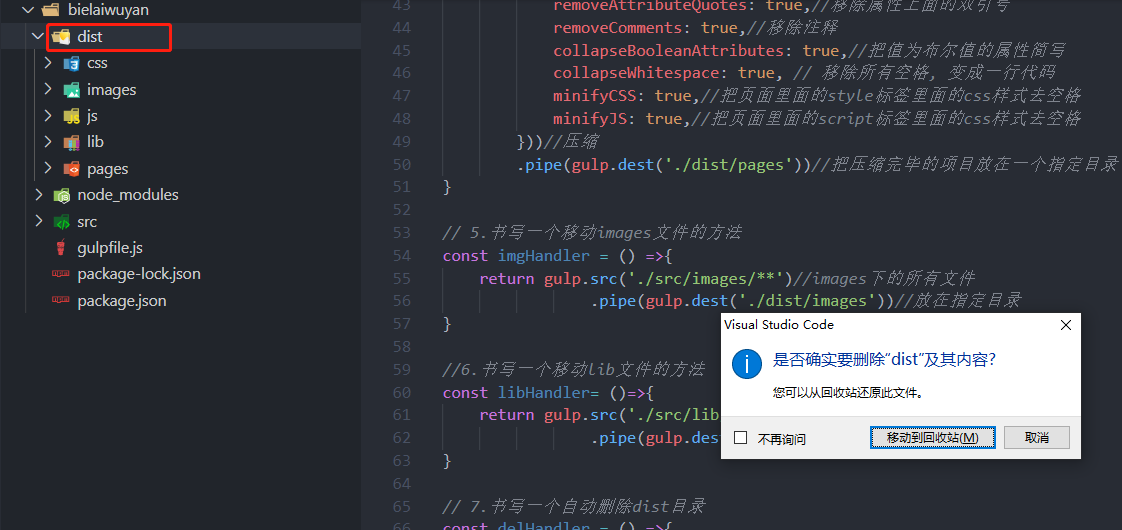1122x530 pixels.
Task: Click the js folder icon
Action: [x=71, y=116]
